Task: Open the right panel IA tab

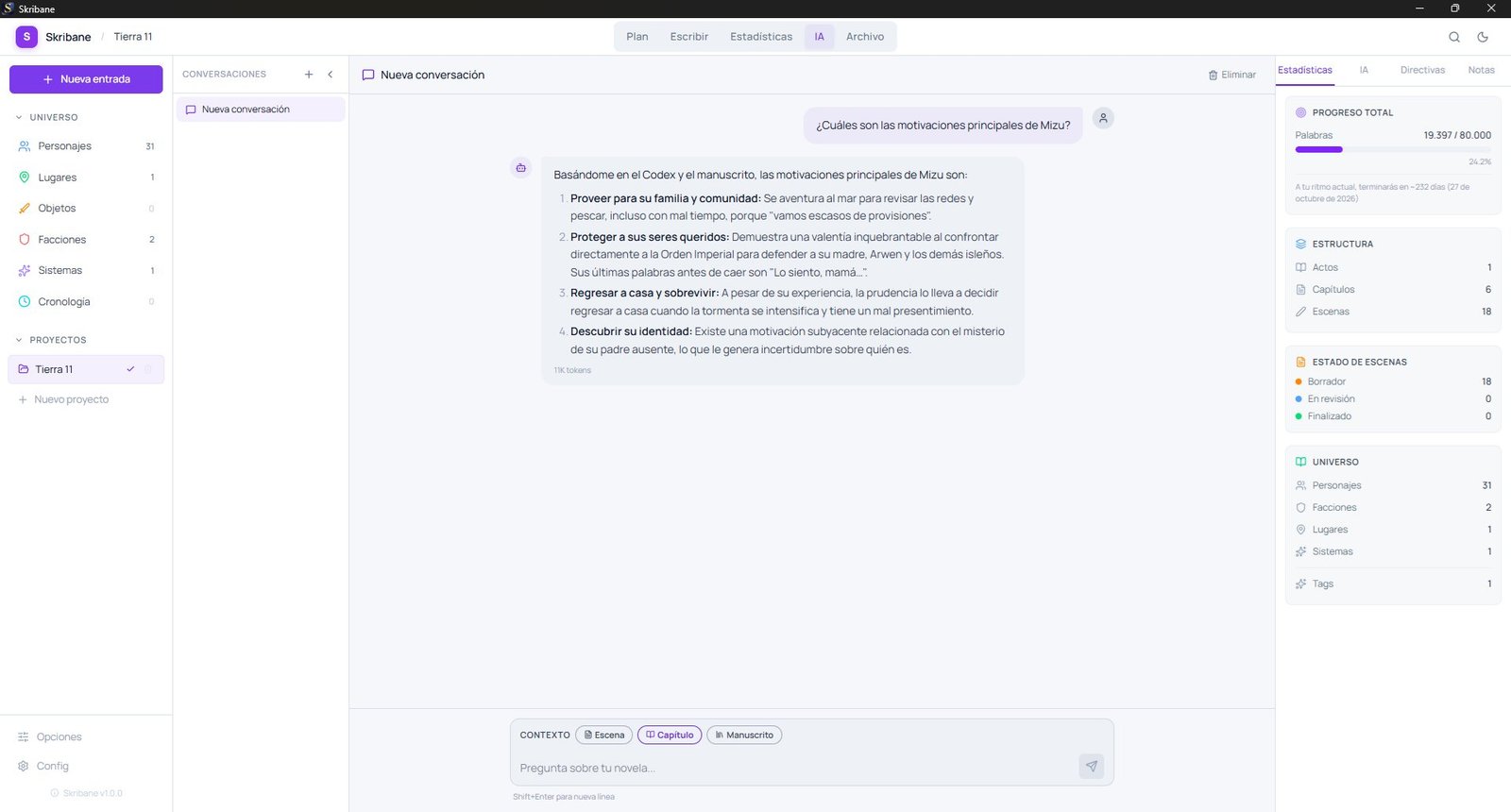Action: pyautogui.click(x=1364, y=70)
